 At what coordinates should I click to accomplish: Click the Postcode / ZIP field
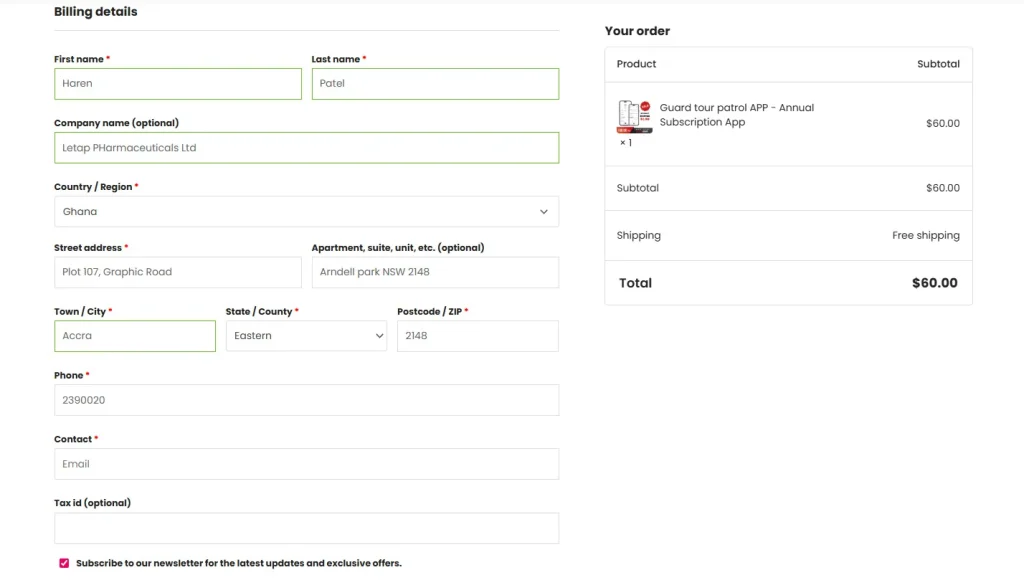click(x=477, y=336)
